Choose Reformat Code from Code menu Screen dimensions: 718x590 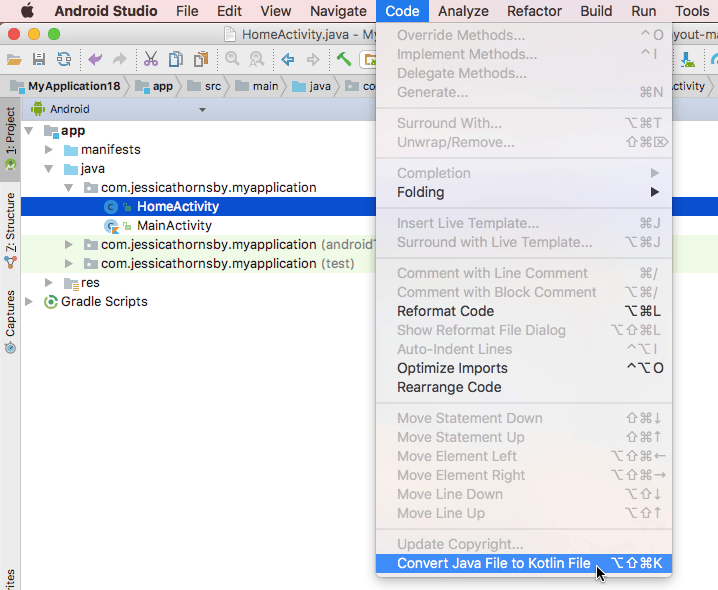point(524,311)
